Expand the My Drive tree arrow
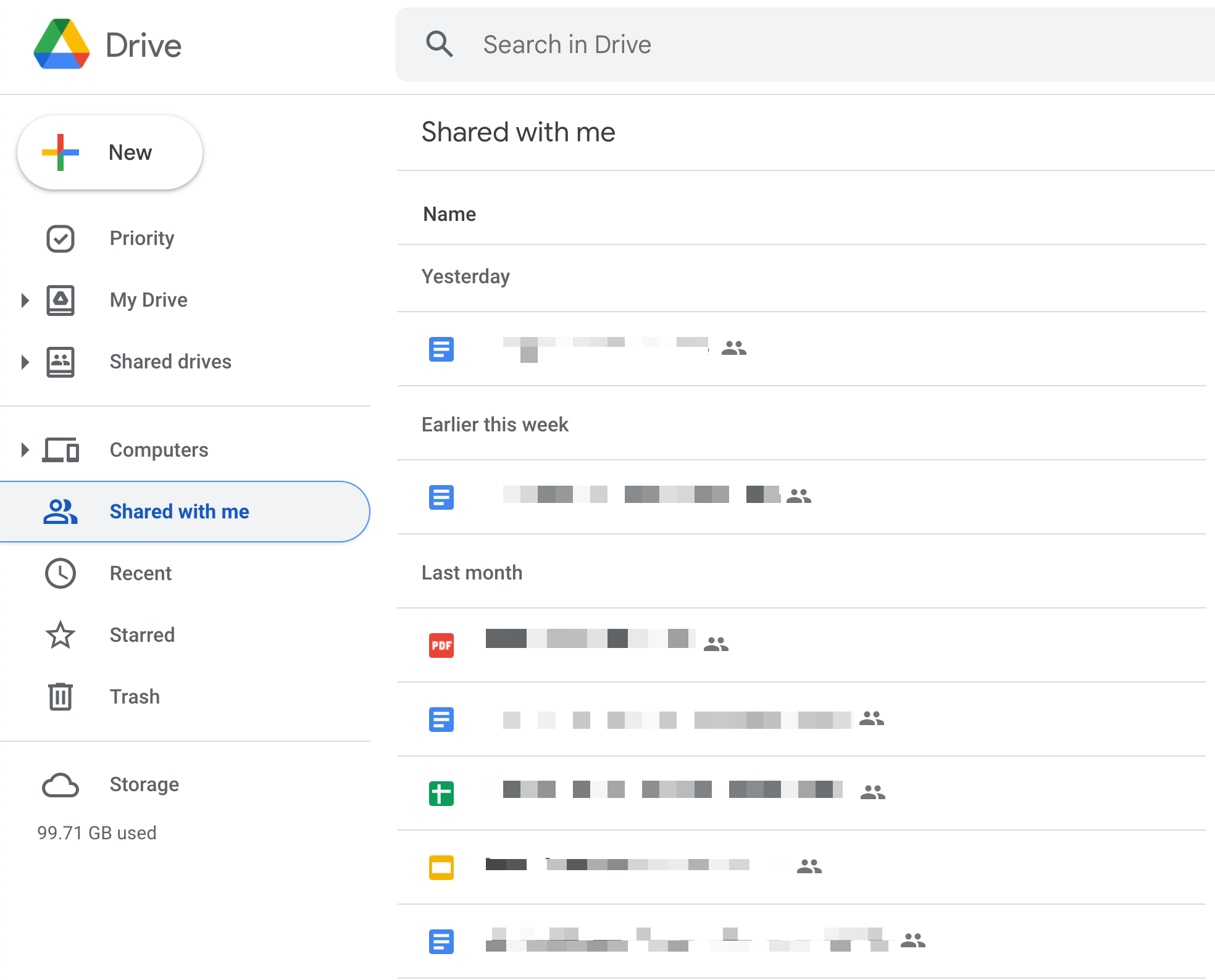The width and height of the screenshot is (1215, 980). tap(25, 301)
